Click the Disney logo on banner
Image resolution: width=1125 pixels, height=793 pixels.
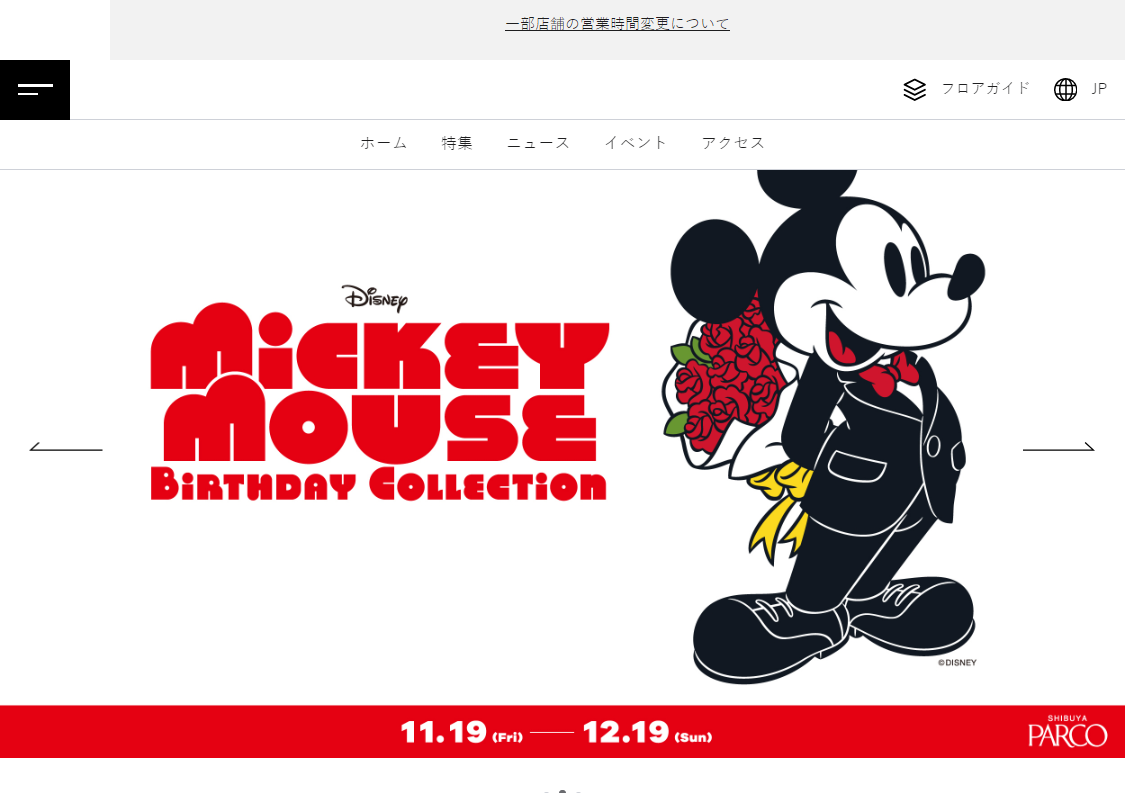tap(375, 298)
